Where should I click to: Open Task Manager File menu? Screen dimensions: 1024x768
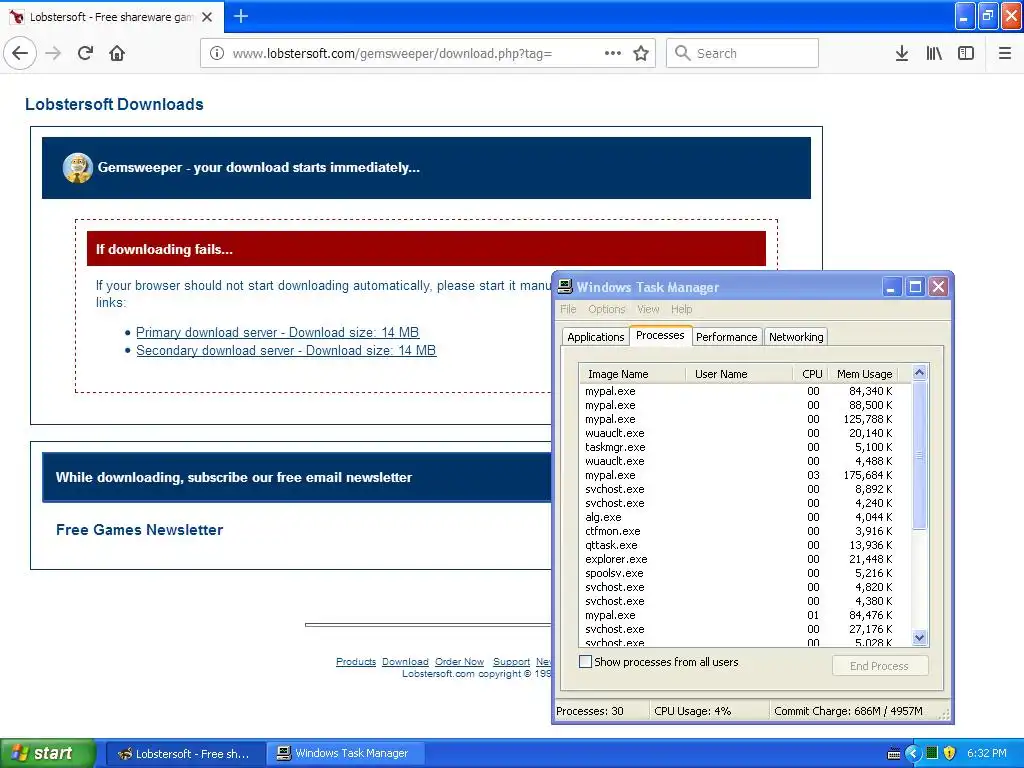[568, 309]
